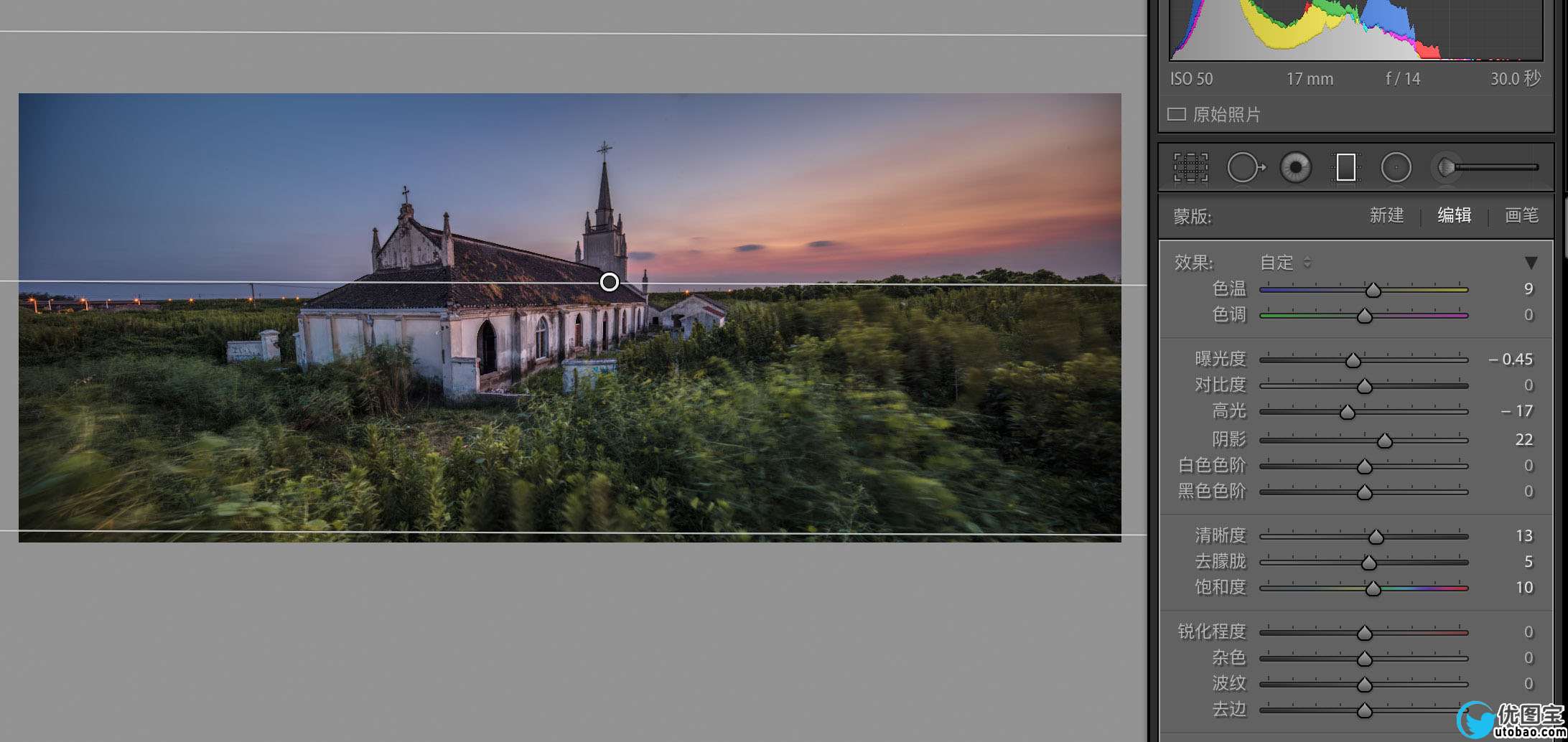Viewport: 1568px width, 742px height.
Task: Click the 阴影 value 22
Action: click(1524, 439)
